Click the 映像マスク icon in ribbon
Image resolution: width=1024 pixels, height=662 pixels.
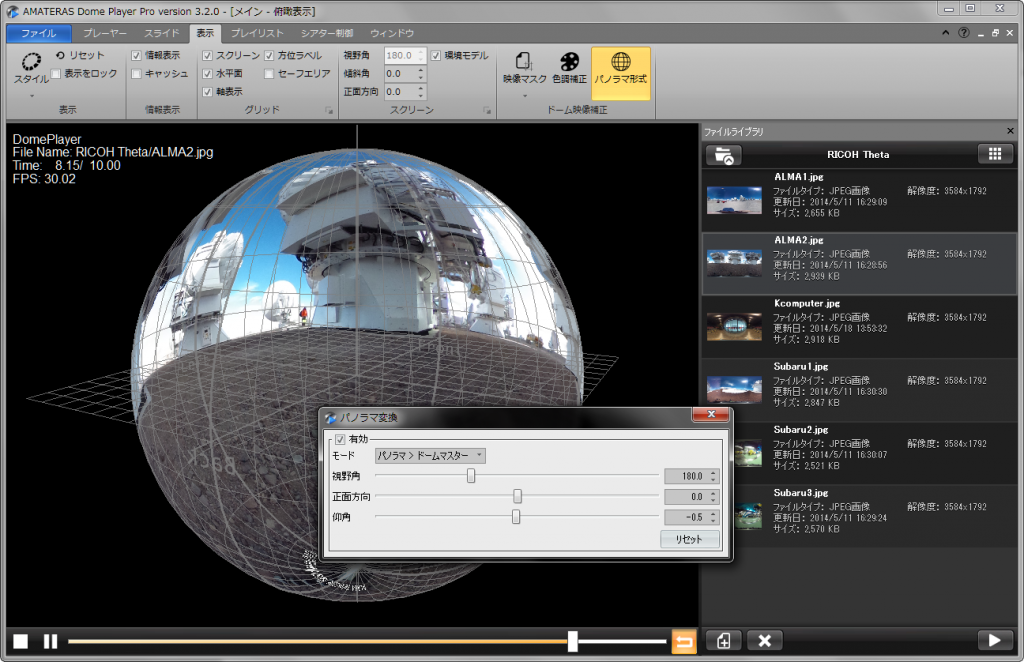pyautogui.click(x=525, y=63)
